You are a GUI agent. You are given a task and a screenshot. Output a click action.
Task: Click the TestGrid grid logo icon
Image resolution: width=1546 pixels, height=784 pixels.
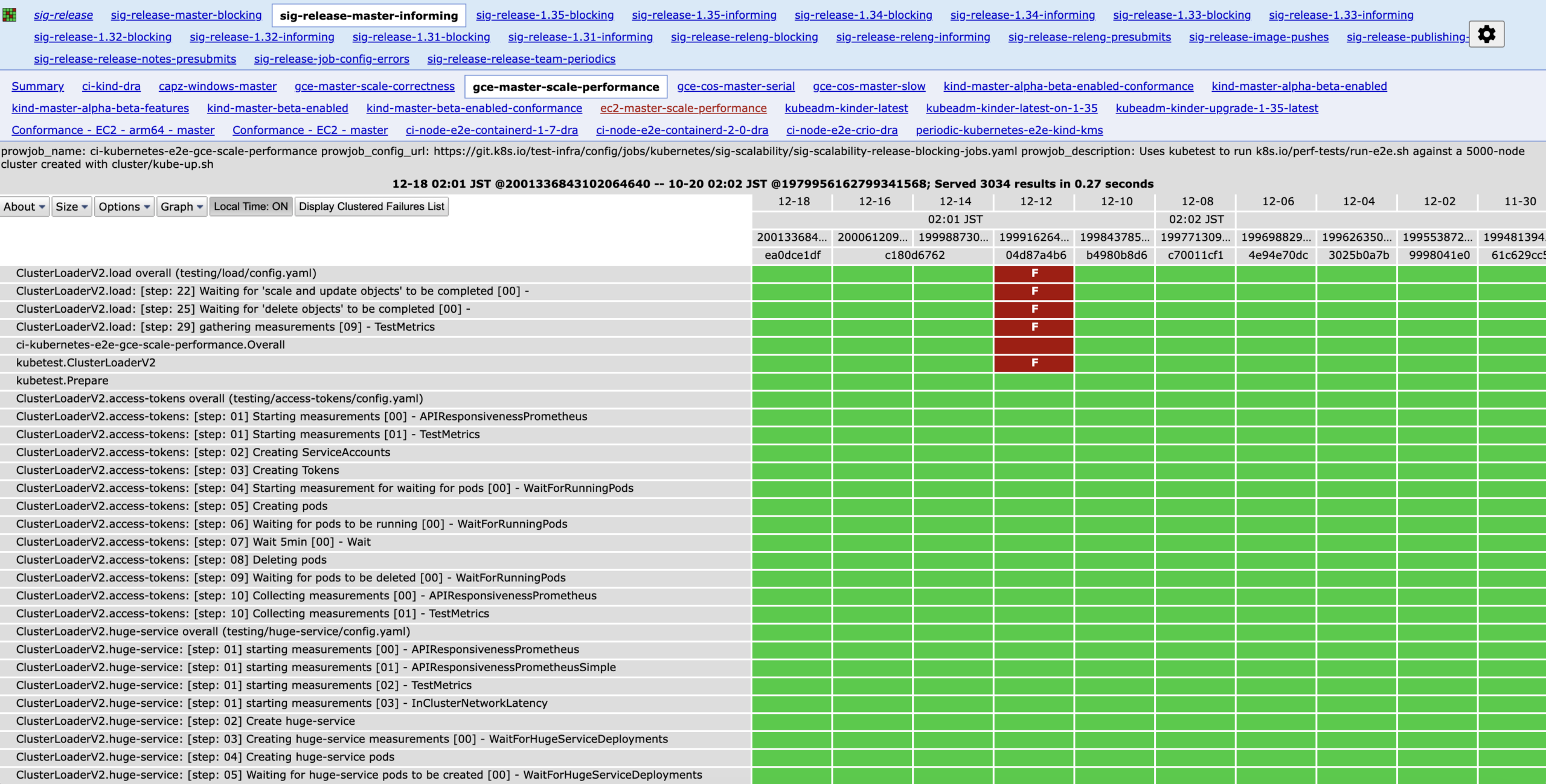10,14
